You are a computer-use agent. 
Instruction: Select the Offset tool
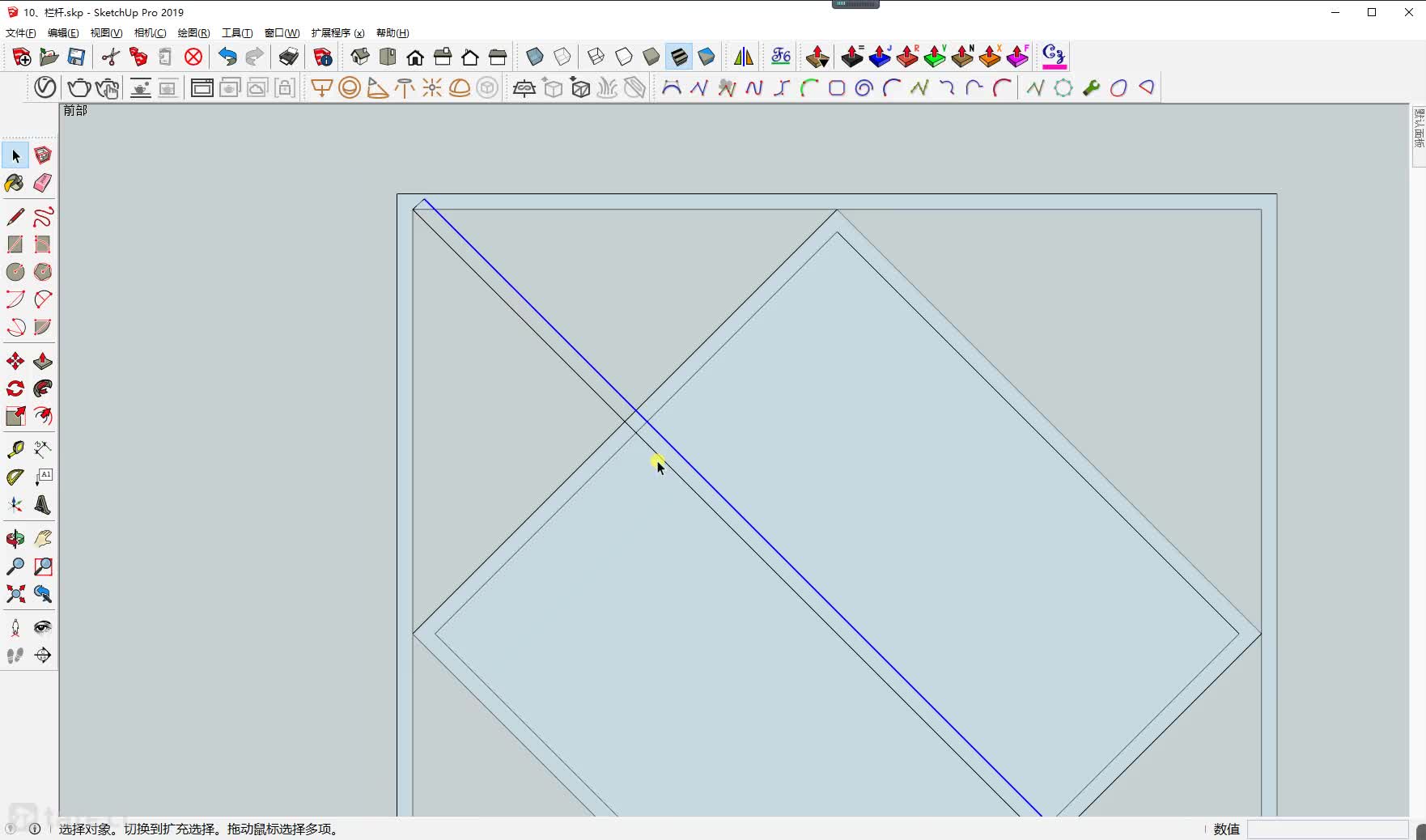43,417
